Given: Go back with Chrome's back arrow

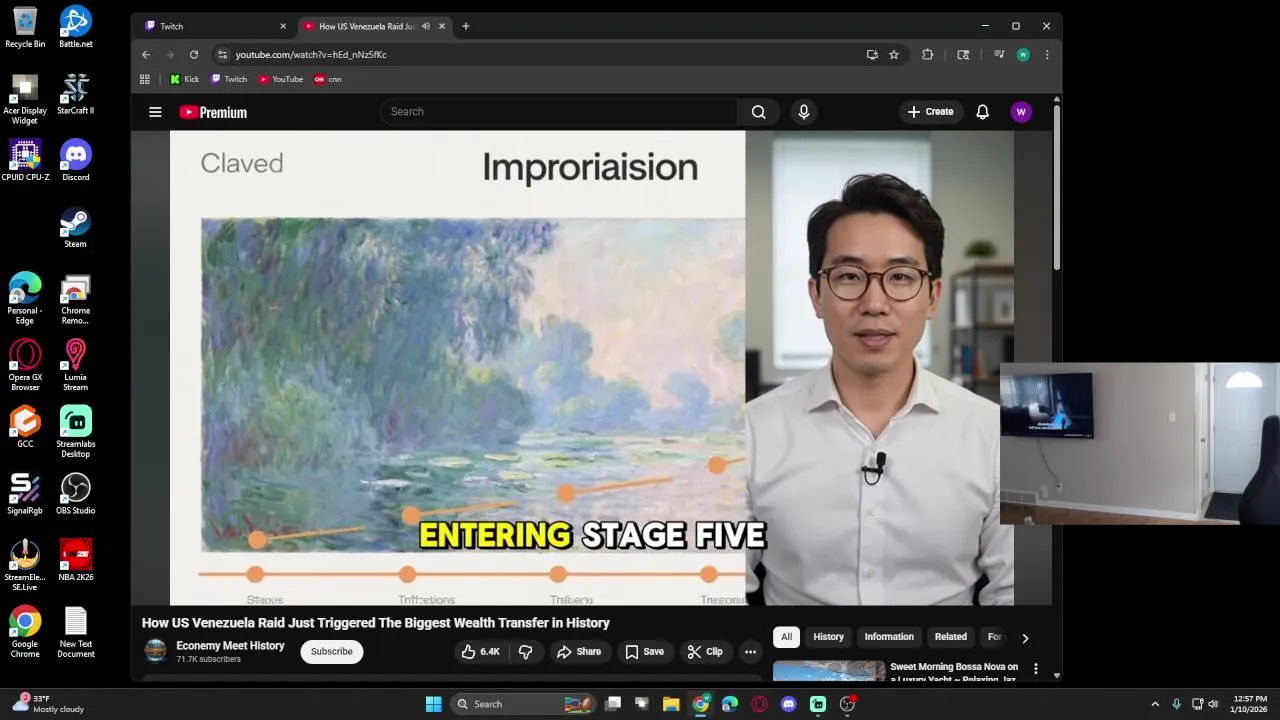Looking at the screenshot, I should tap(146, 55).
